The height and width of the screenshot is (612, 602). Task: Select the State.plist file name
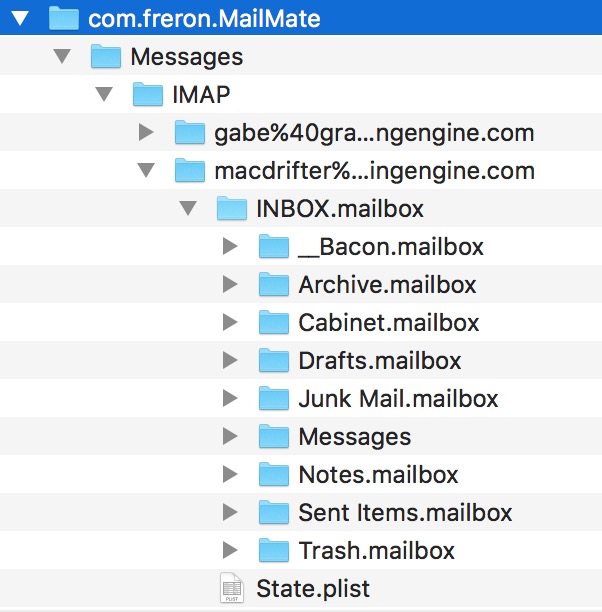(313, 589)
